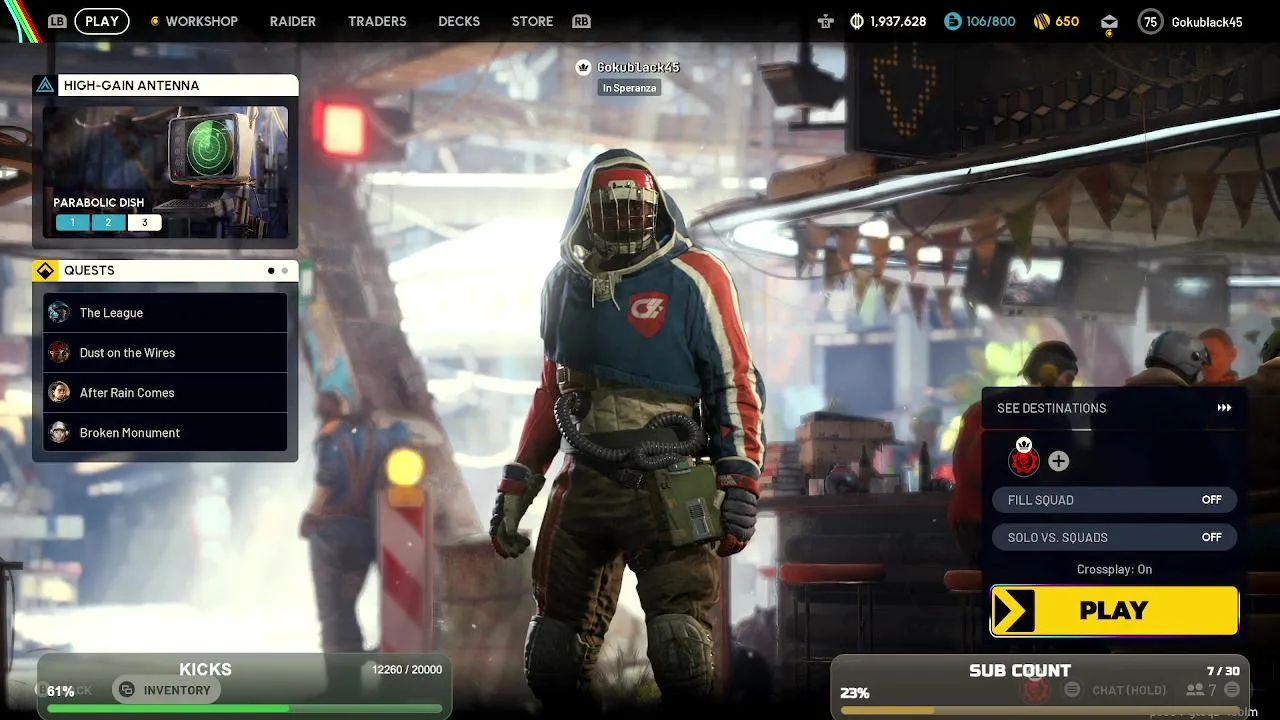
Task: Click the High-Gain Antenna triangle icon
Action: point(45,85)
